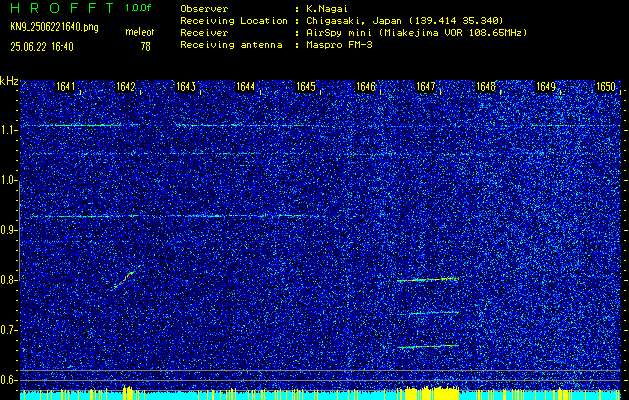
Task: Click the lowest echo line near 0.67 kHz at 1647
Action: pyautogui.click(x=428, y=346)
